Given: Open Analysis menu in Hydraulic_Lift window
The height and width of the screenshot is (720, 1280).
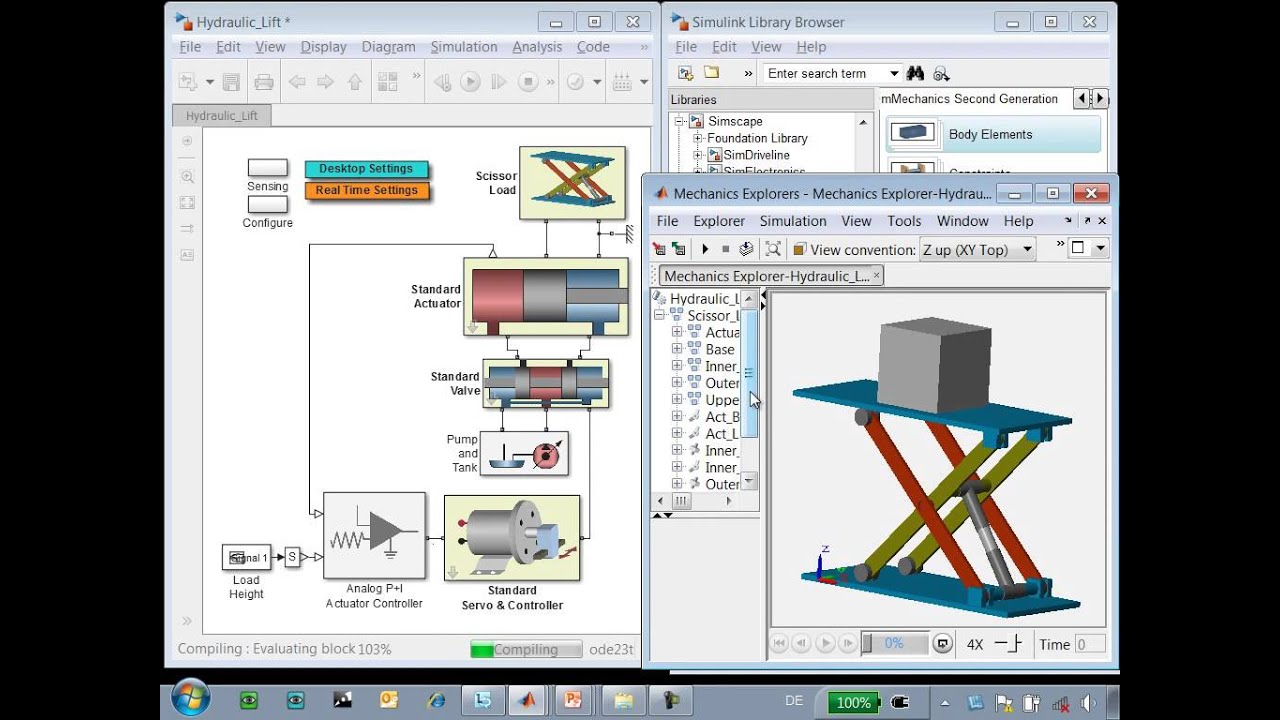Looking at the screenshot, I should pos(537,47).
